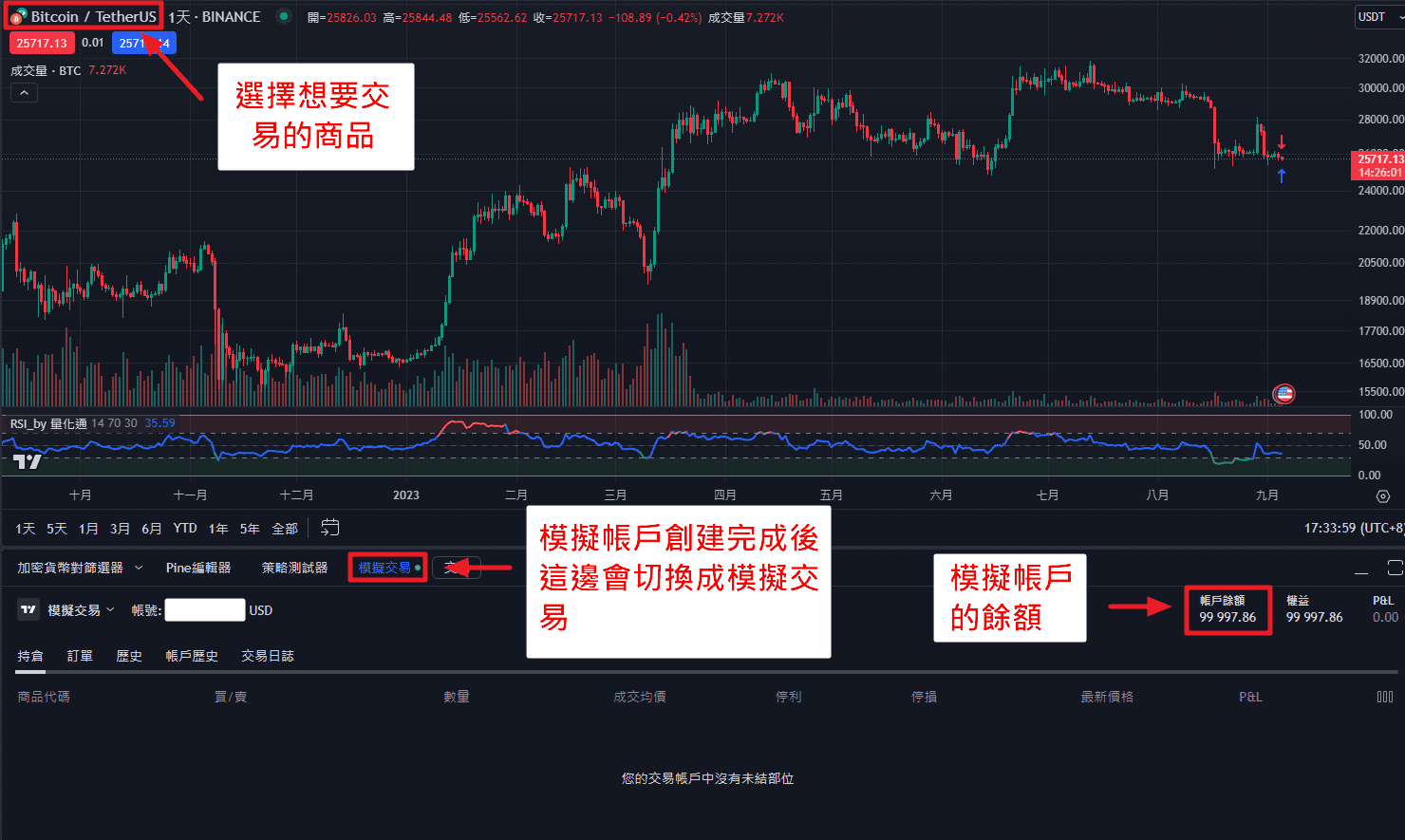Click the US flag economic event marker

[1284, 393]
